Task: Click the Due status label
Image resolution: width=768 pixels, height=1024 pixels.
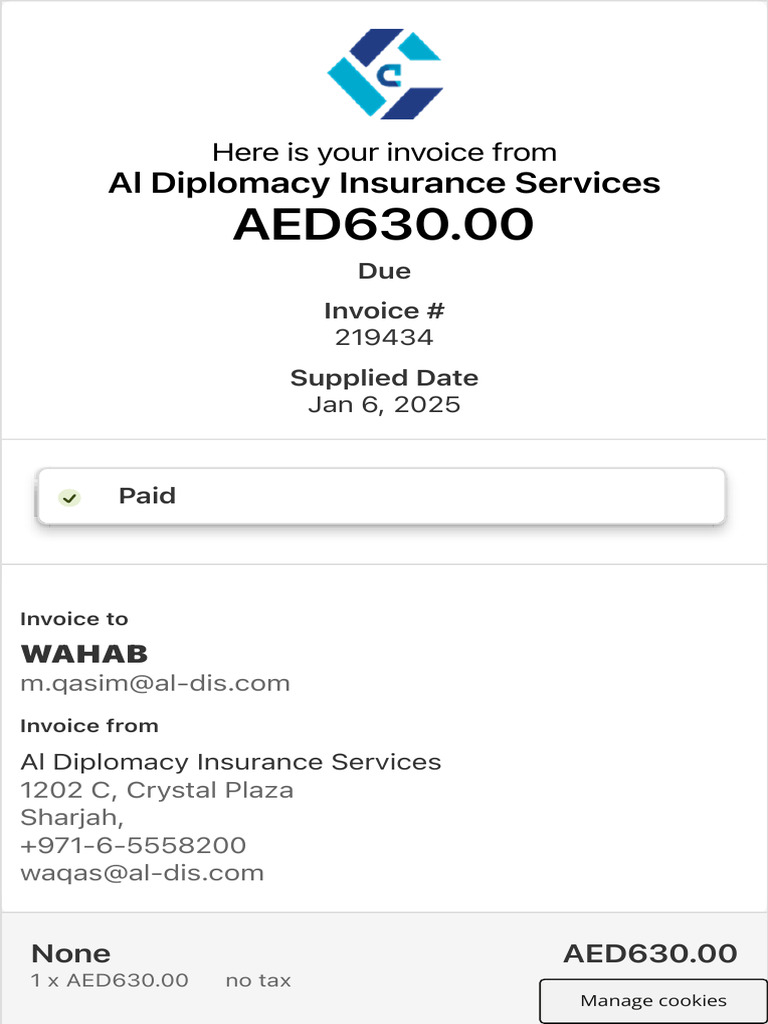Action: 384,271
